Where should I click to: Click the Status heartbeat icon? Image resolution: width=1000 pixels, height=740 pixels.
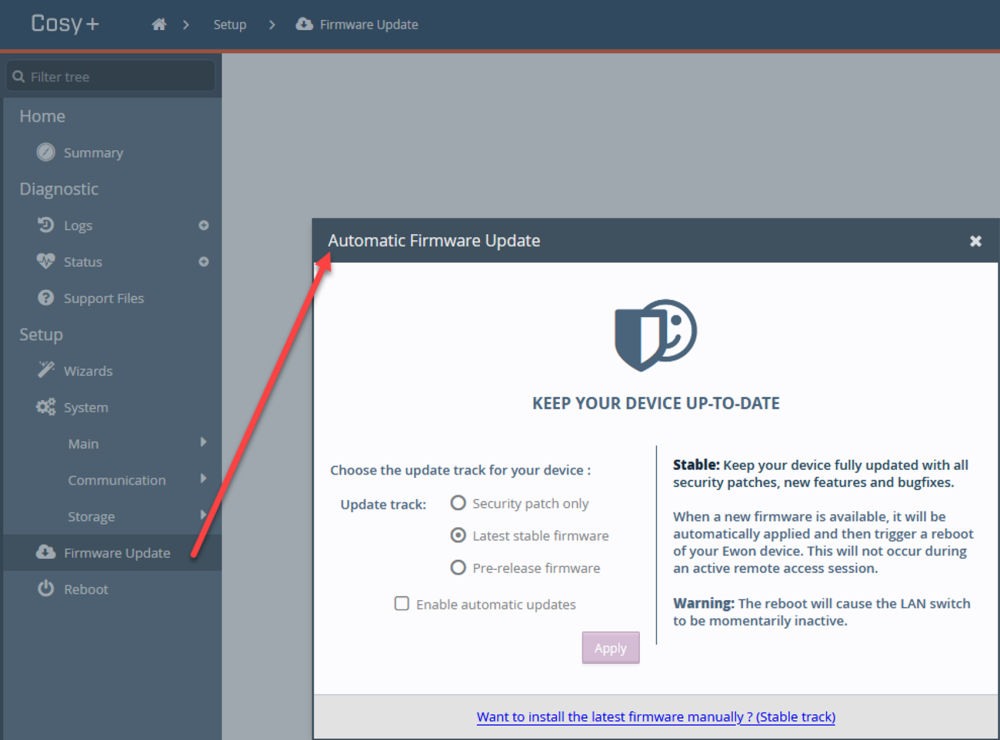pos(46,262)
